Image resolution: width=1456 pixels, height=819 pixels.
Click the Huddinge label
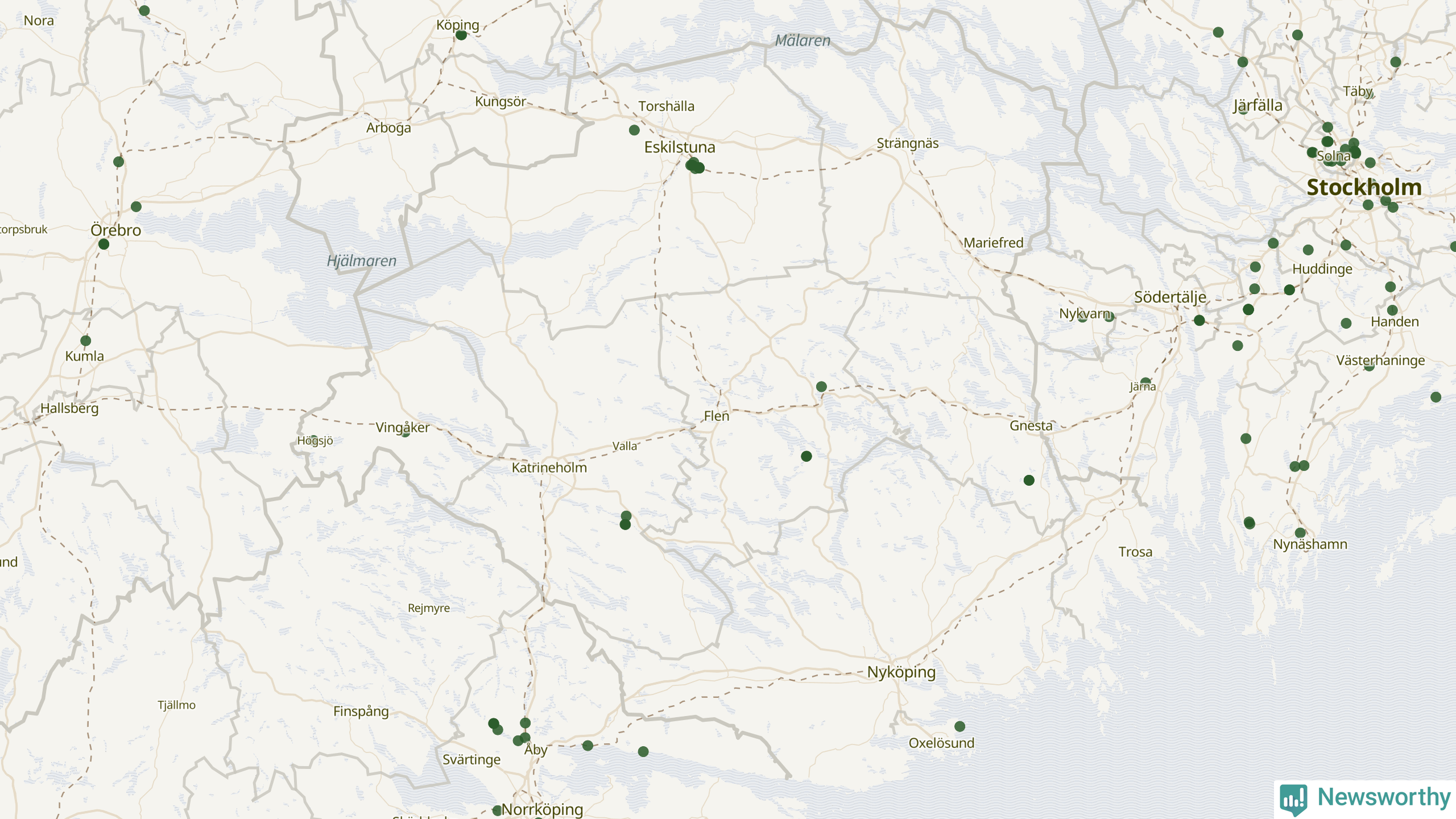click(1322, 269)
